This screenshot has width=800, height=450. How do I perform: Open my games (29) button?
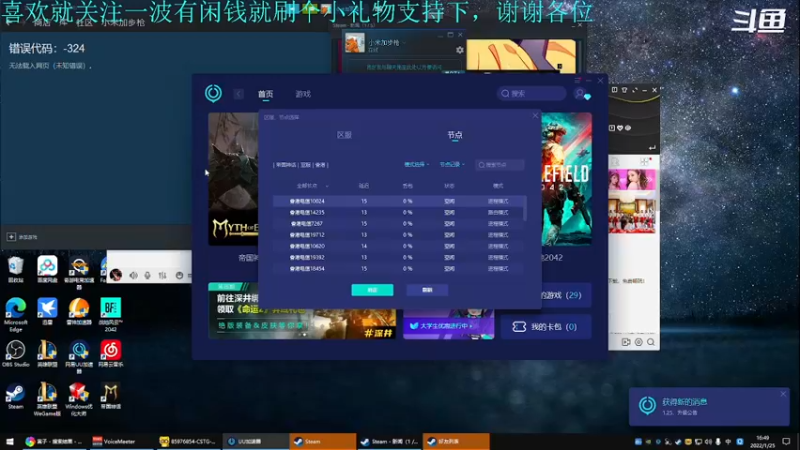click(x=566, y=295)
